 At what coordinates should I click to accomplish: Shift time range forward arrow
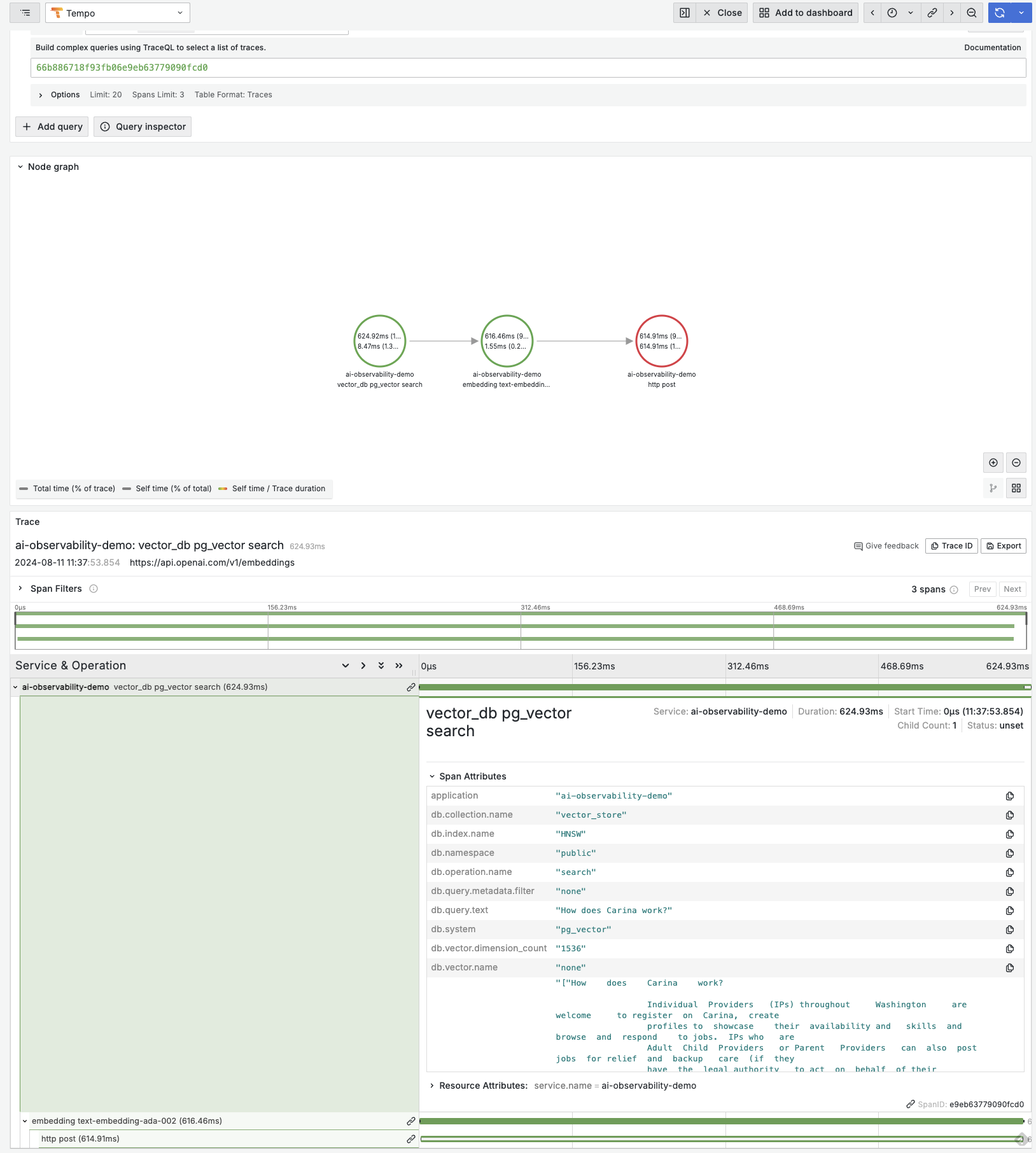[952, 13]
